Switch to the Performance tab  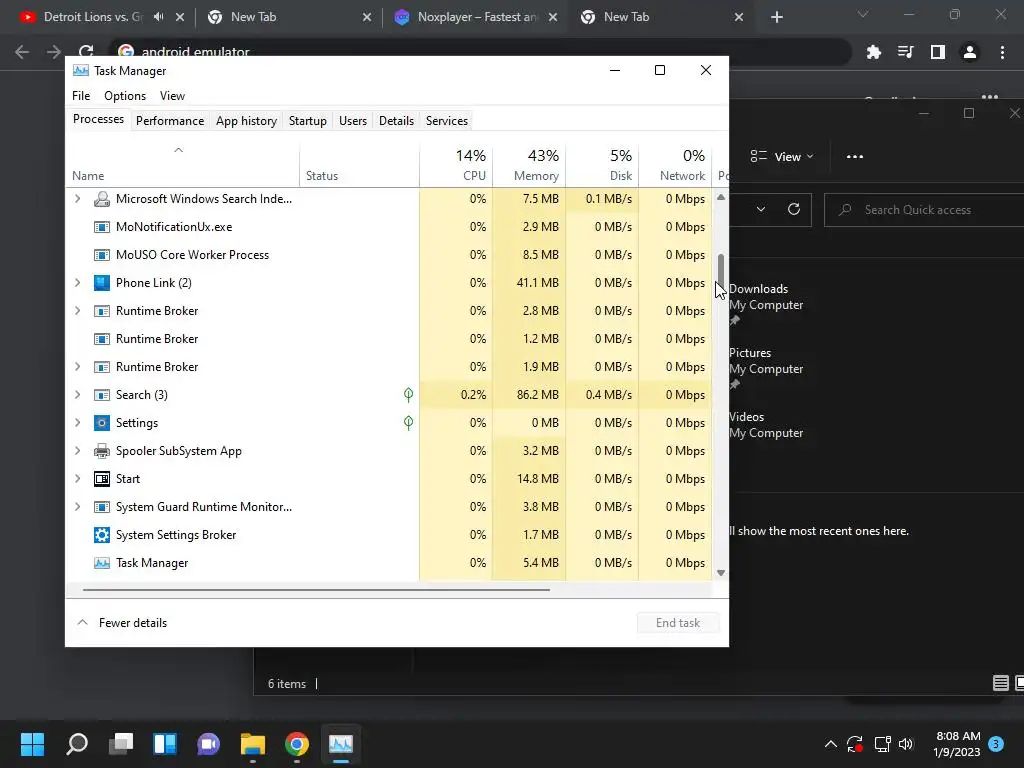coord(170,121)
